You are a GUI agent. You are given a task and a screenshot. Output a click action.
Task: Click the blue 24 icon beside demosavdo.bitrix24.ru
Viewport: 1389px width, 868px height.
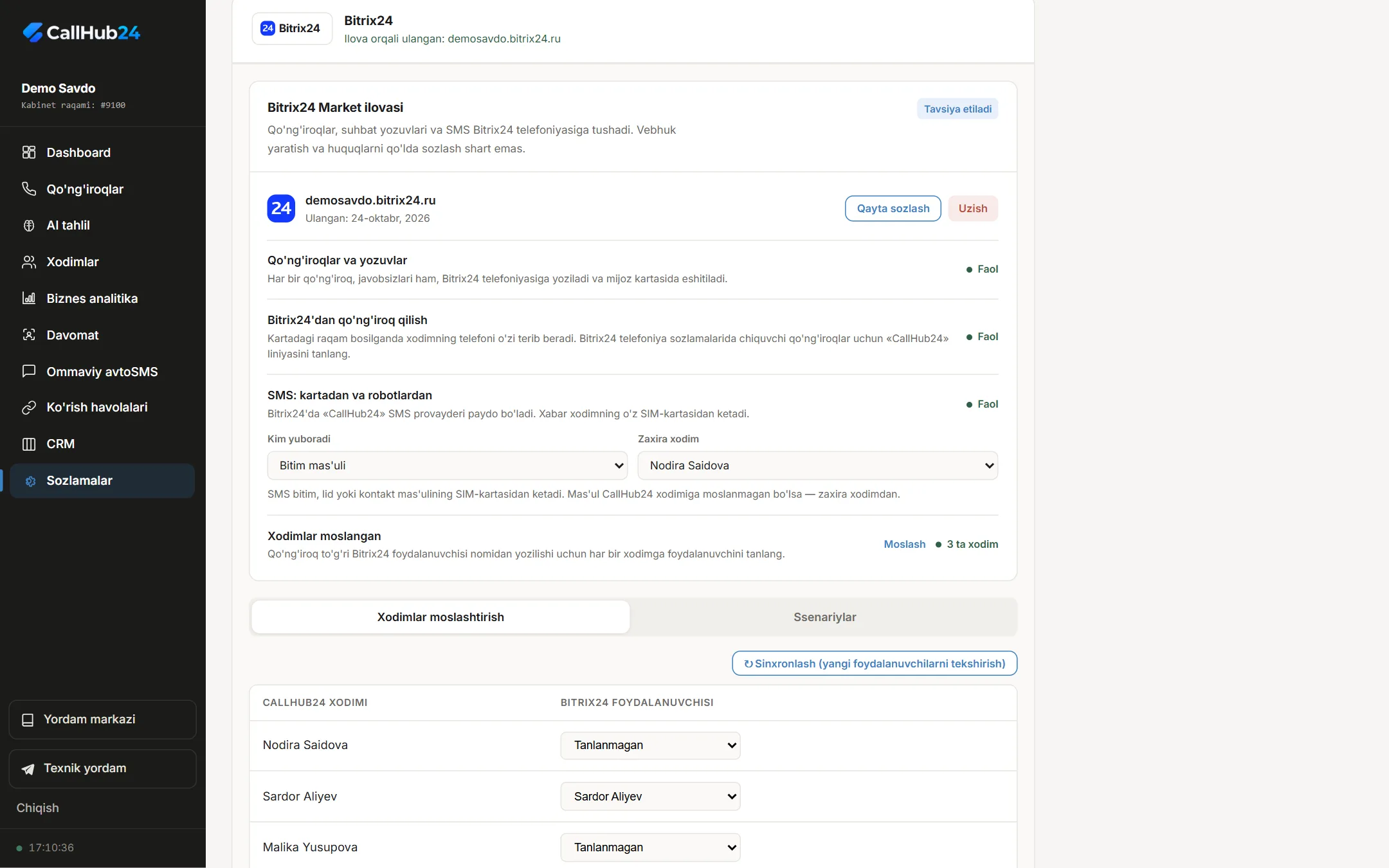click(281, 208)
